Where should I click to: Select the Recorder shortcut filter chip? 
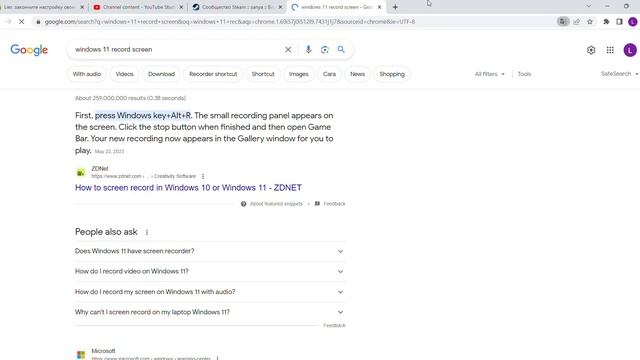pos(213,74)
